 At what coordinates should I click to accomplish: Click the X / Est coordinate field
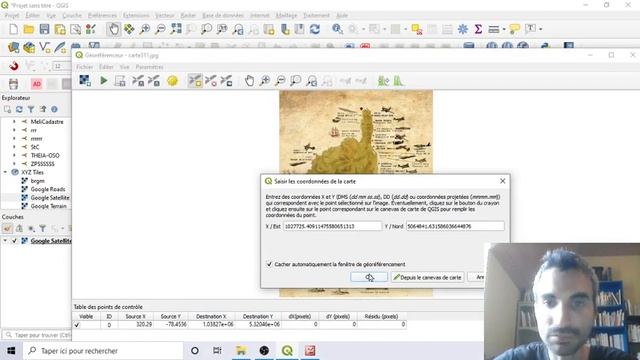pyautogui.click(x=332, y=226)
